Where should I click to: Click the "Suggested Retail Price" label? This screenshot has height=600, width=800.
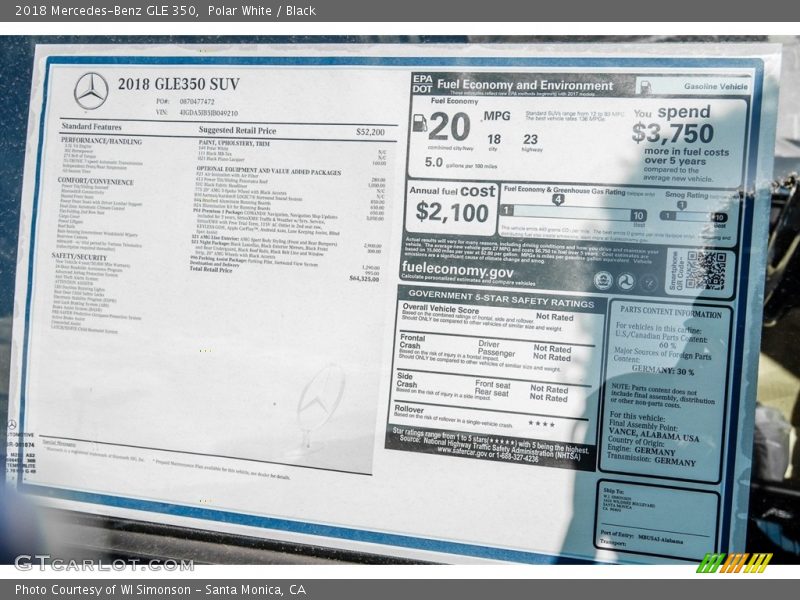click(x=237, y=131)
